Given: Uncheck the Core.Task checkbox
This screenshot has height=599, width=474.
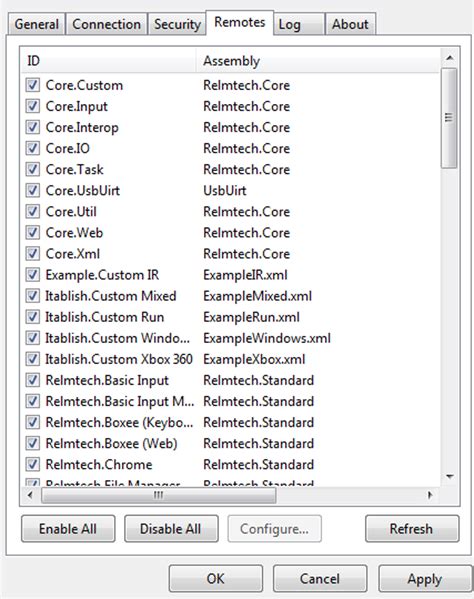Looking at the screenshot, I should (32, 169).
